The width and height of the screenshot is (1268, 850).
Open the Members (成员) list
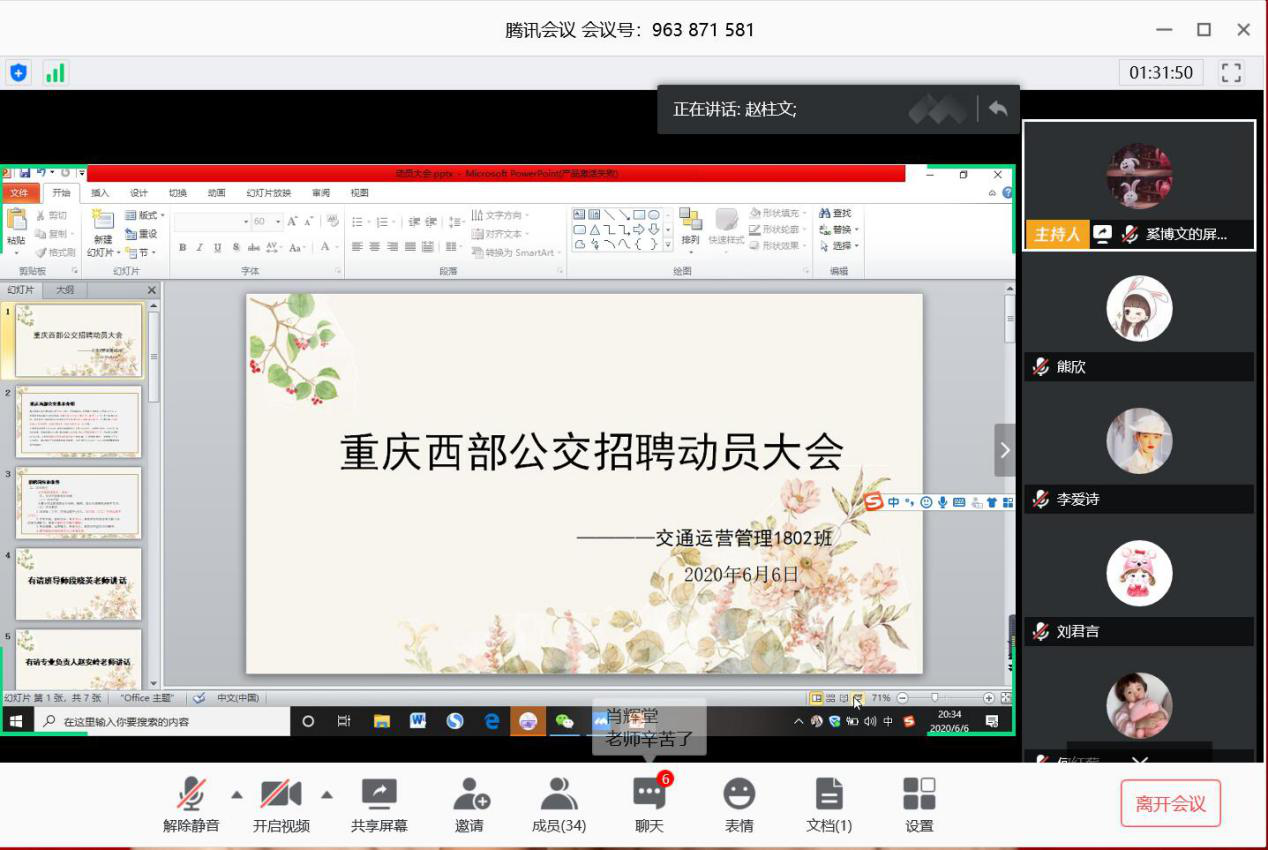(559, 795)
